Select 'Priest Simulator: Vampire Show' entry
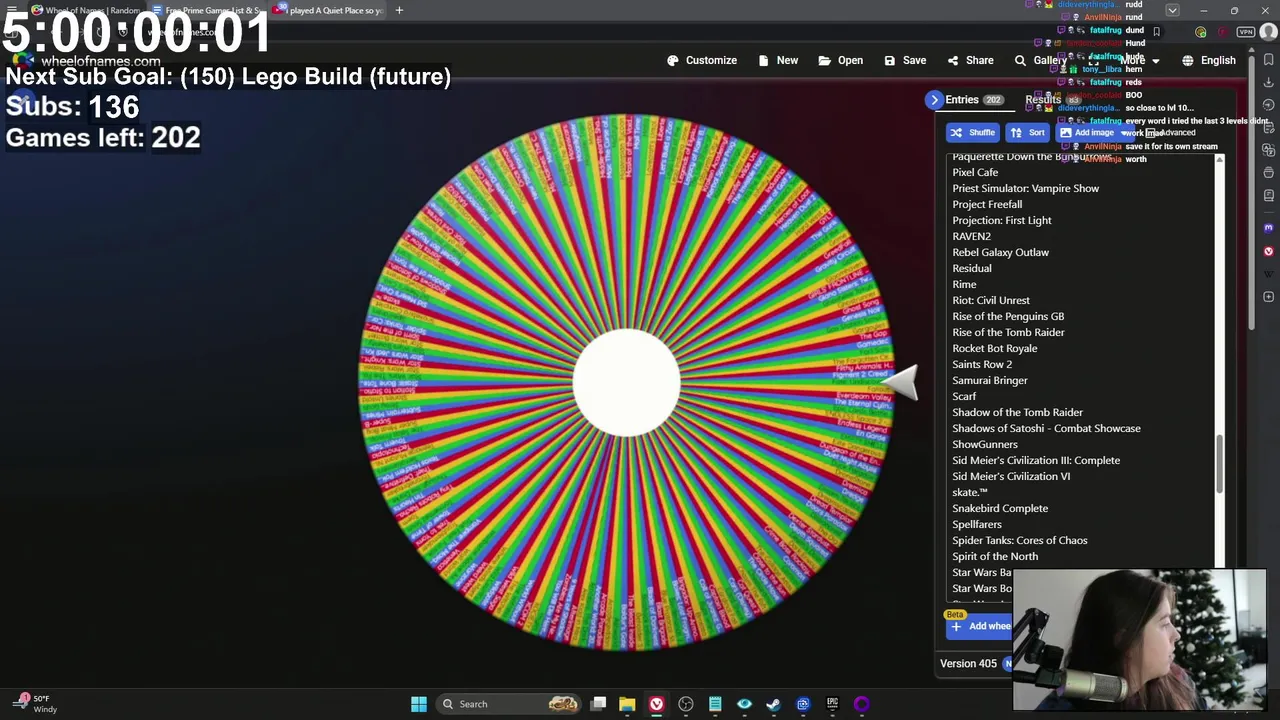The image size is (1280, 720). coord(1025,188)
